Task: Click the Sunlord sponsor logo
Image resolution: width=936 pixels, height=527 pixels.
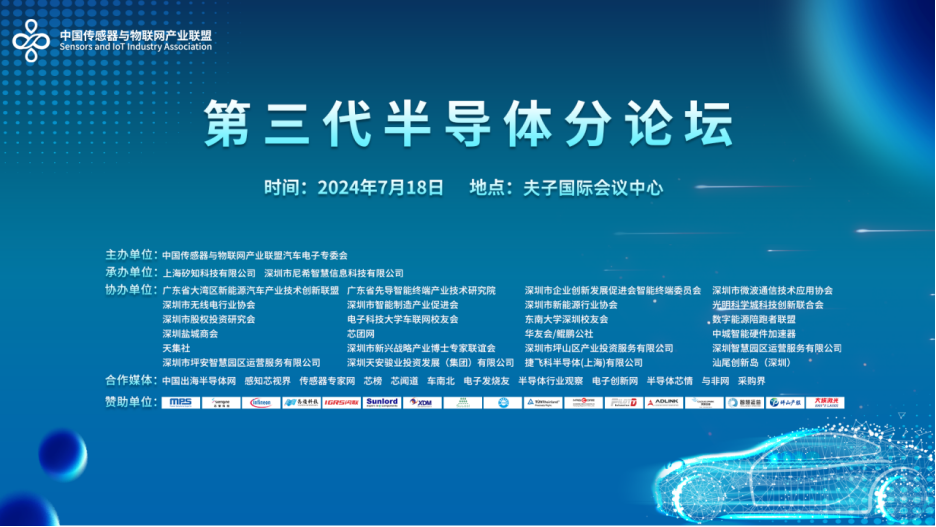Action: pyautogui.click(x=381, y=402)
